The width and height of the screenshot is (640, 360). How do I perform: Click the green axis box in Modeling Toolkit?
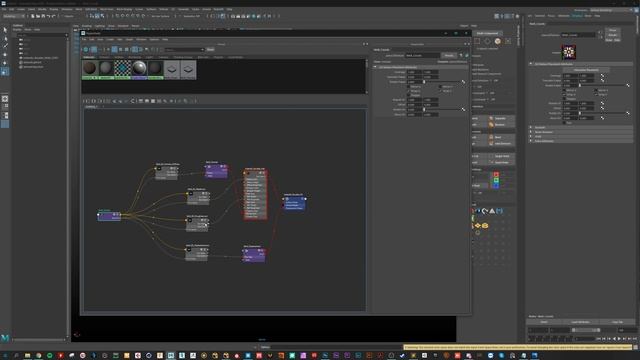496,180
